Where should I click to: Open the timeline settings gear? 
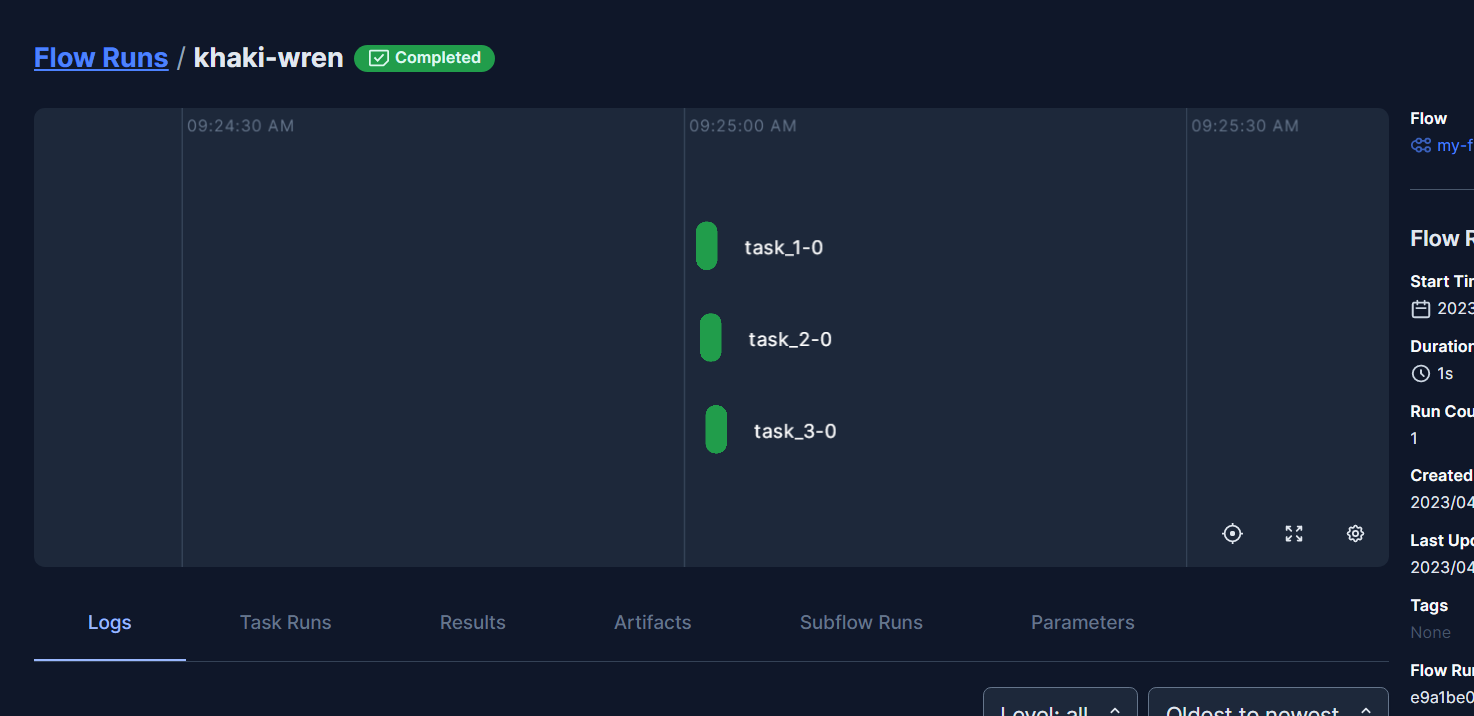(1355, 533)
